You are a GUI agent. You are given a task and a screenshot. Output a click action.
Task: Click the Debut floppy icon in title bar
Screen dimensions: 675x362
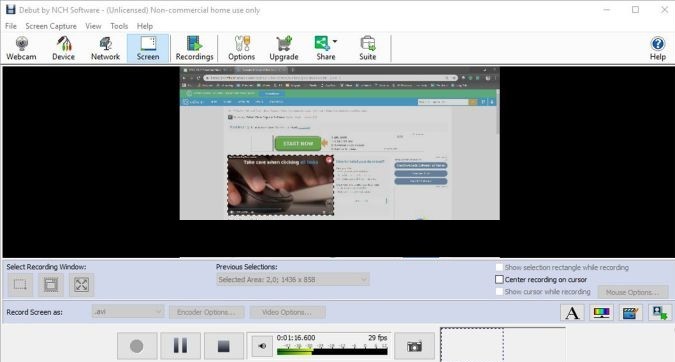pyautogui.click(x=10, y=9)
